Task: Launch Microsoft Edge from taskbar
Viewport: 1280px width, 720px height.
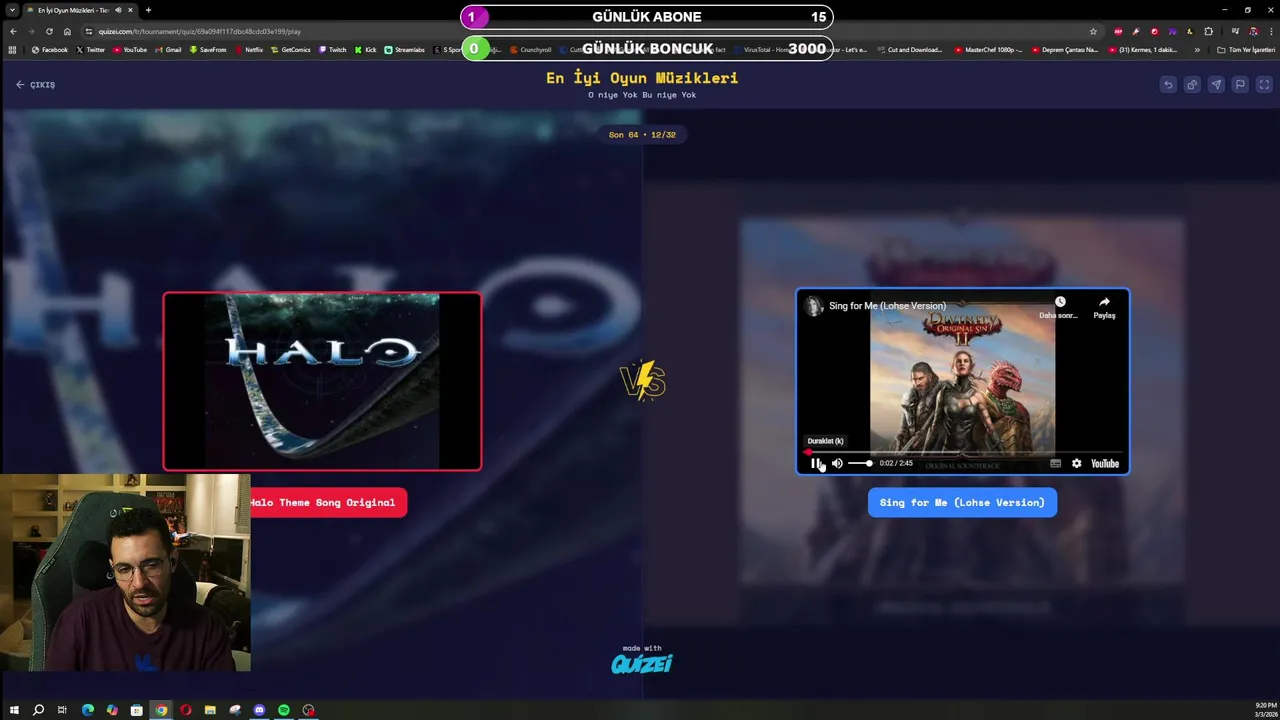Action: pos(88,710)
